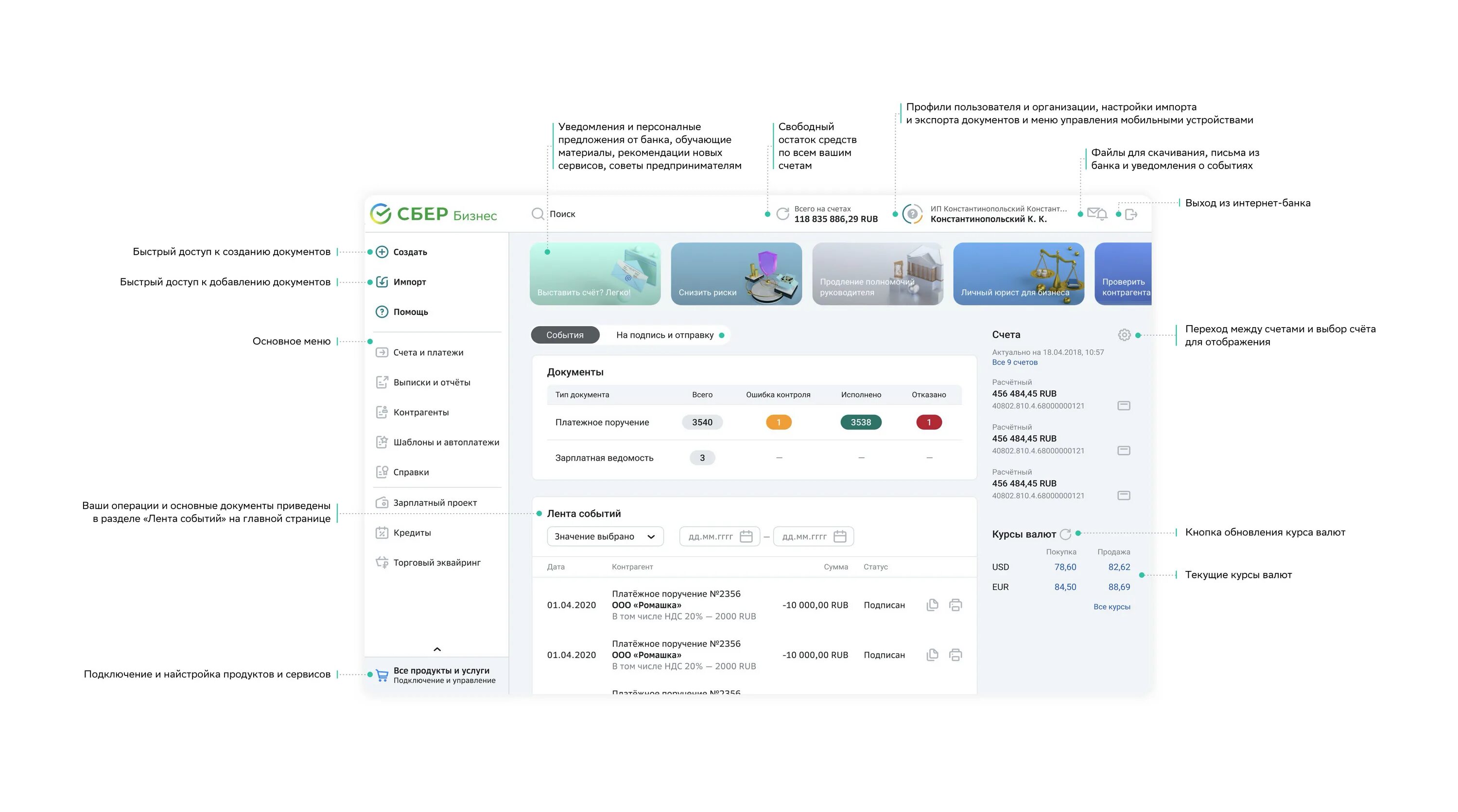1458x812 pixels.
Task: Open accounts settings gear icon
Action: pos(1124,335)
